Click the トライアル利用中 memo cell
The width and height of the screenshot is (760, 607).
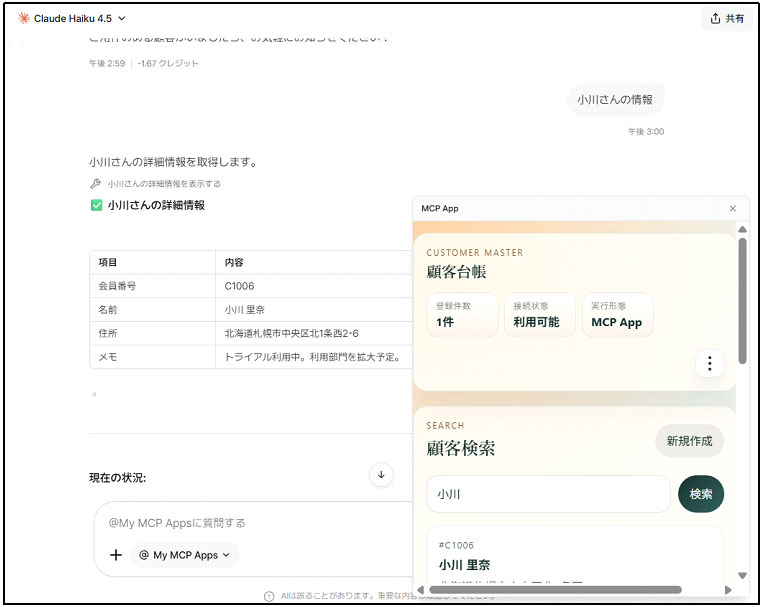pos(314,357)
